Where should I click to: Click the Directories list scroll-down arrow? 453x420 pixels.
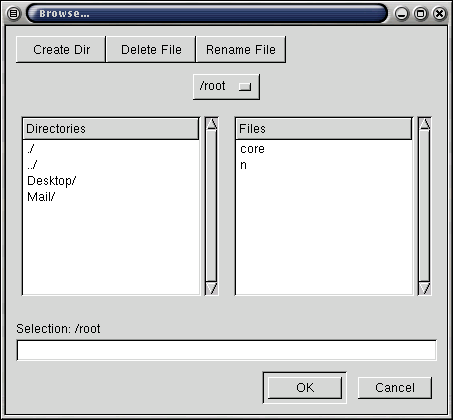212,288
